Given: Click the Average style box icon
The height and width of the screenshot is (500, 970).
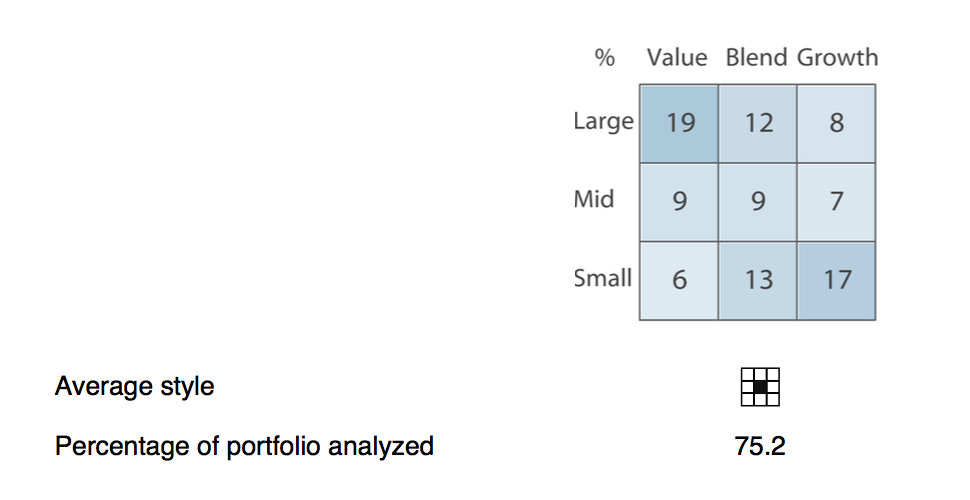Looking at the screenshot, I should click(x=760, y=387).
